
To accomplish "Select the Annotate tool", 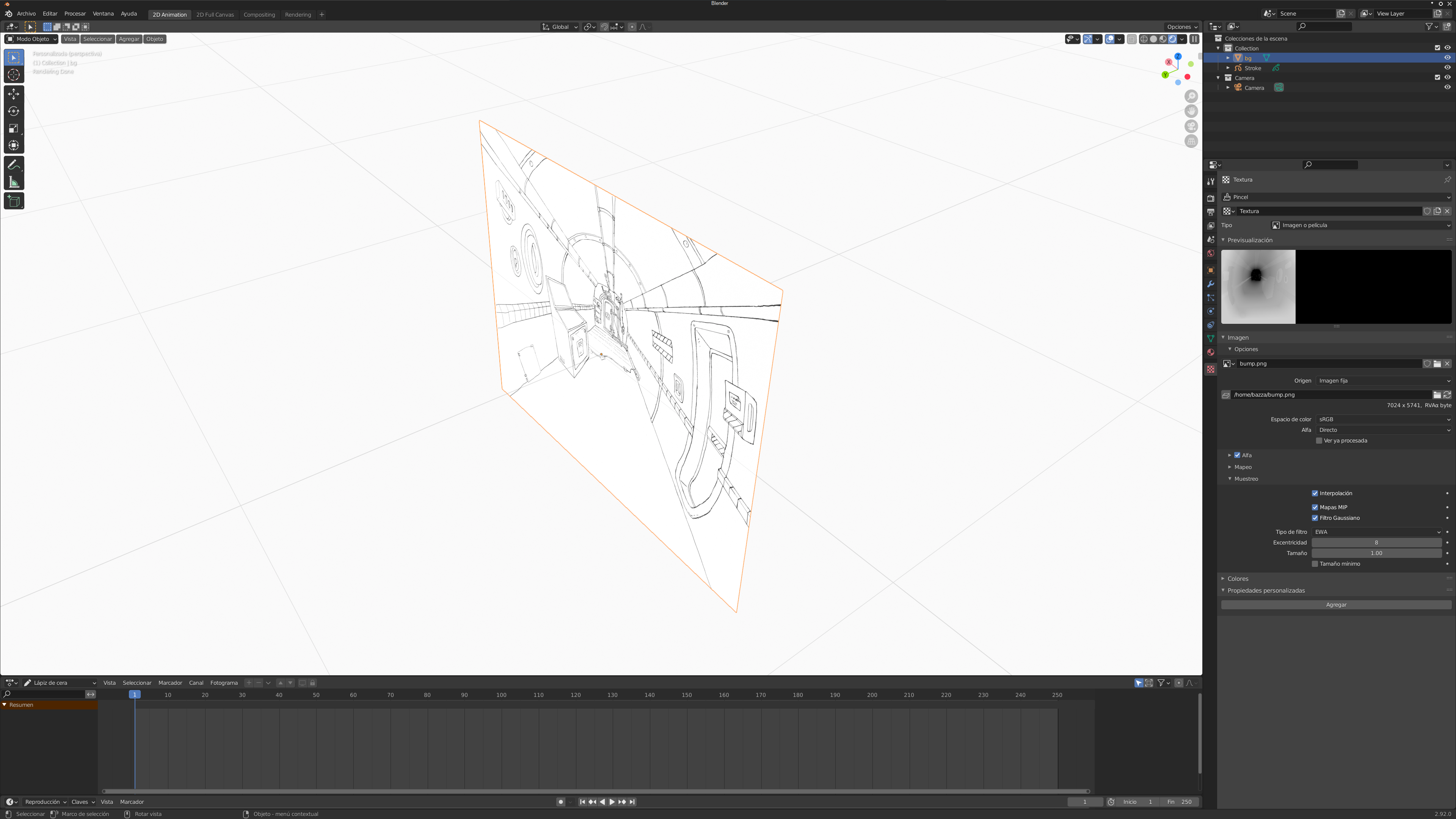I will 14,165.
